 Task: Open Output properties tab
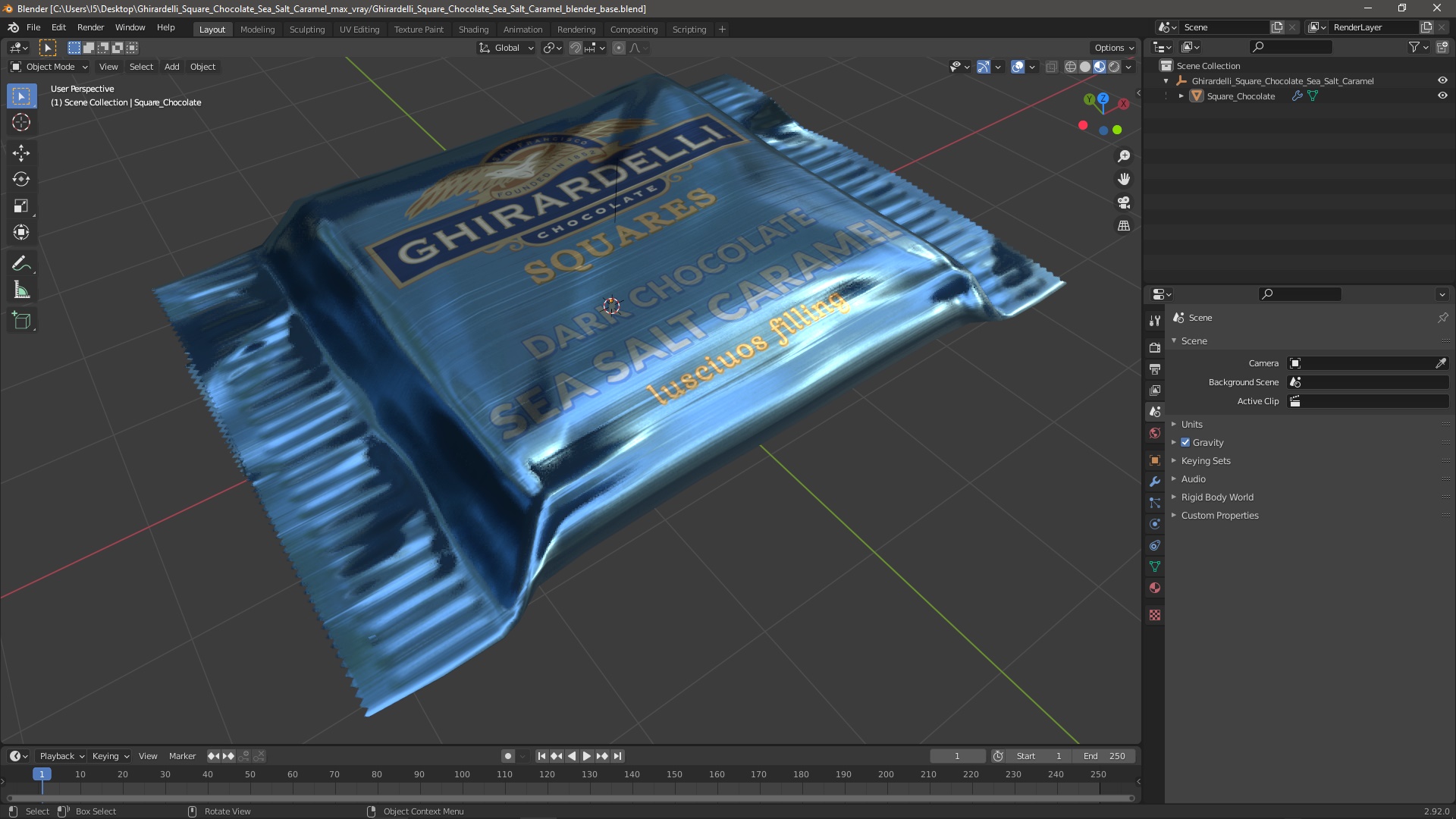coord(1155,369)
